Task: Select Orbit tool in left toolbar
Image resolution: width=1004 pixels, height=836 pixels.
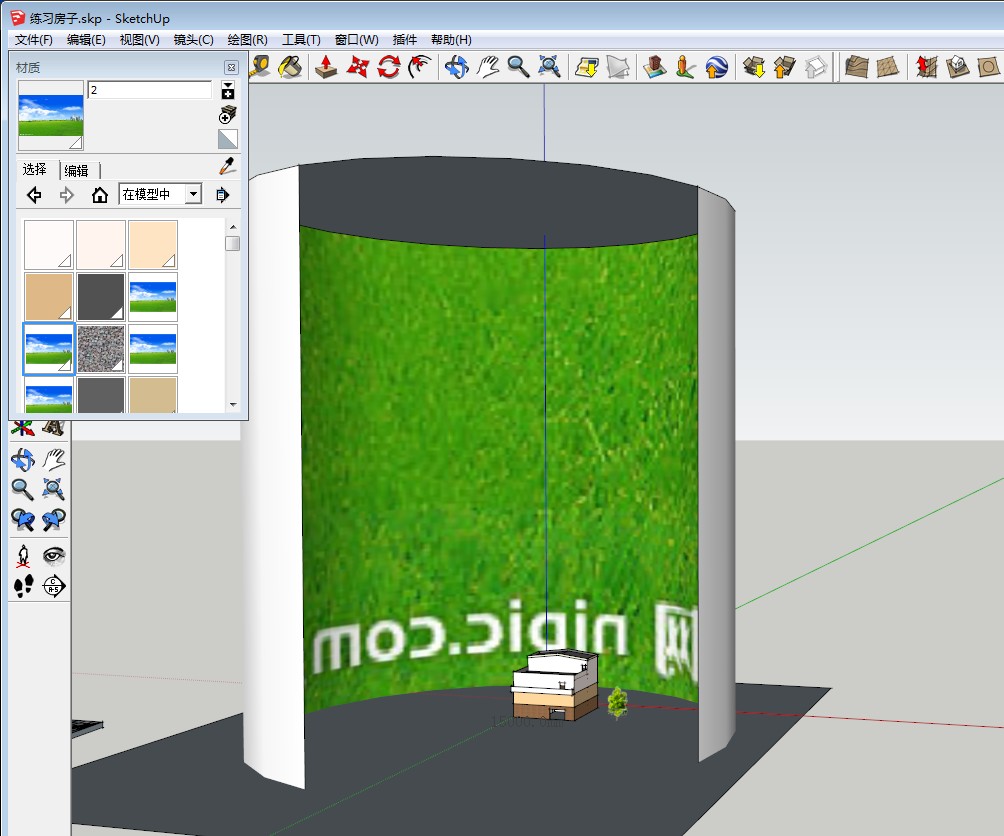Action: click(23, 459)
